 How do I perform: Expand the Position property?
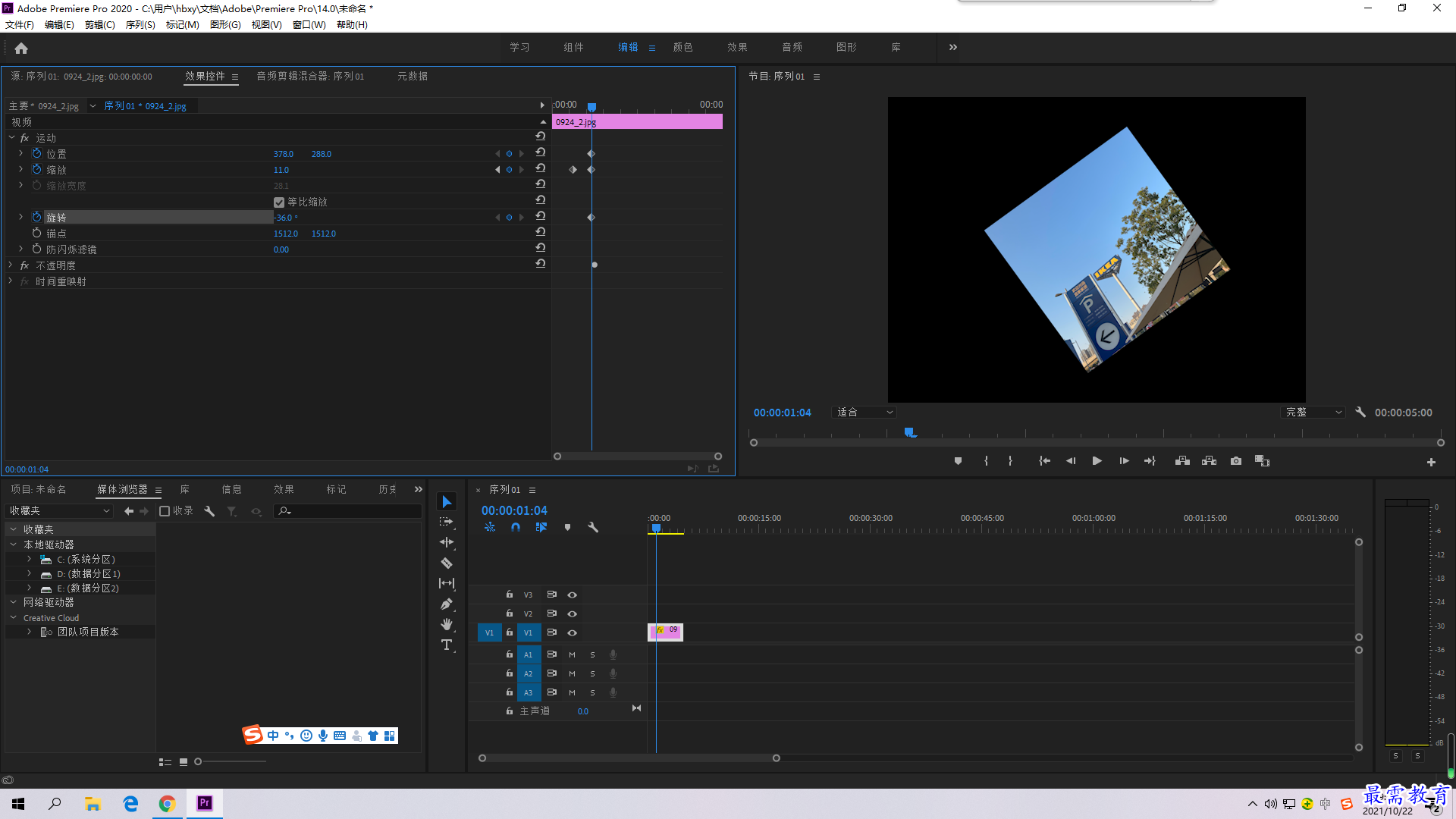point(21,153)
